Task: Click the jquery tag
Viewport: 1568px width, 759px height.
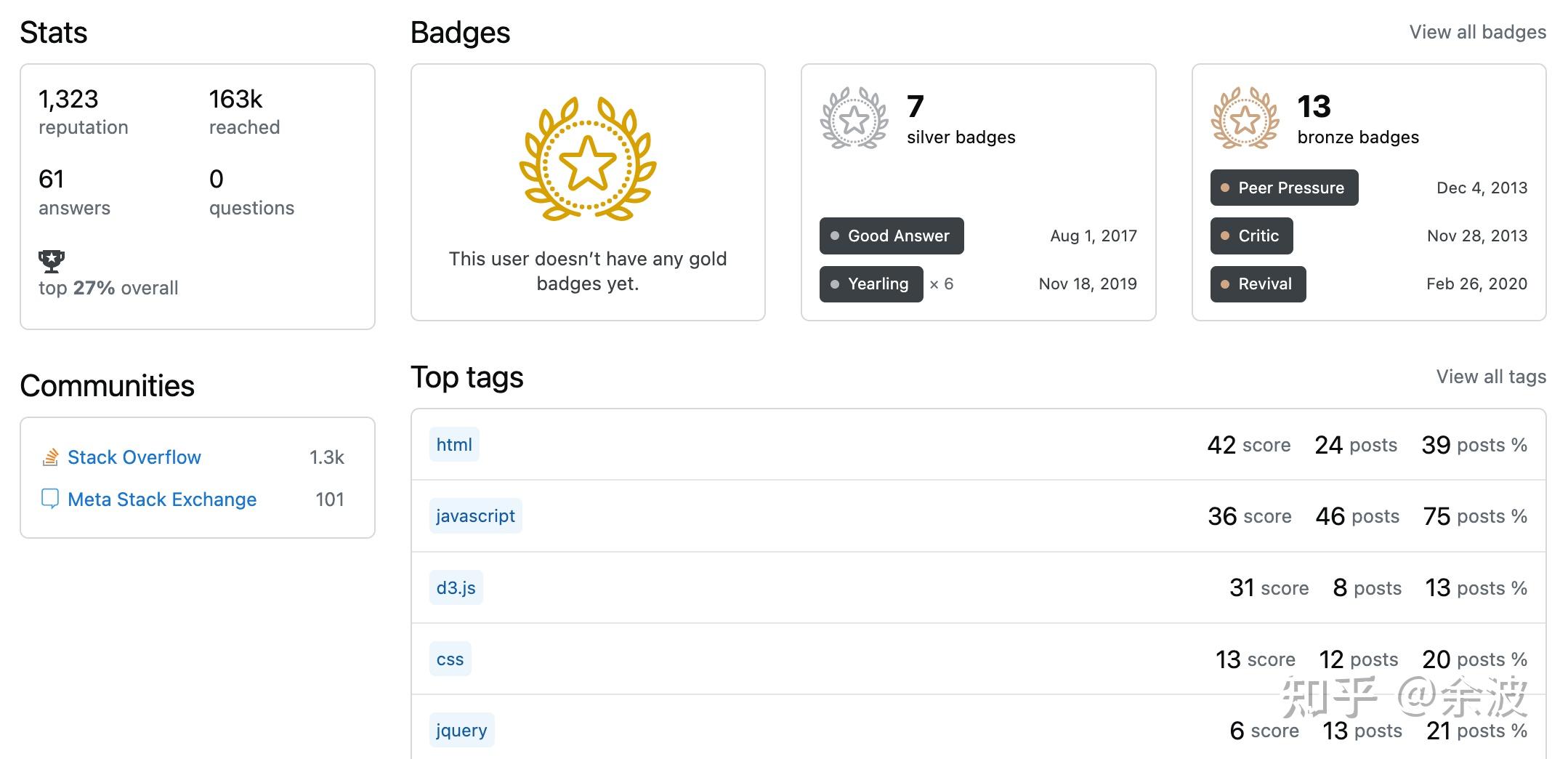Action: tap(461, 730)
